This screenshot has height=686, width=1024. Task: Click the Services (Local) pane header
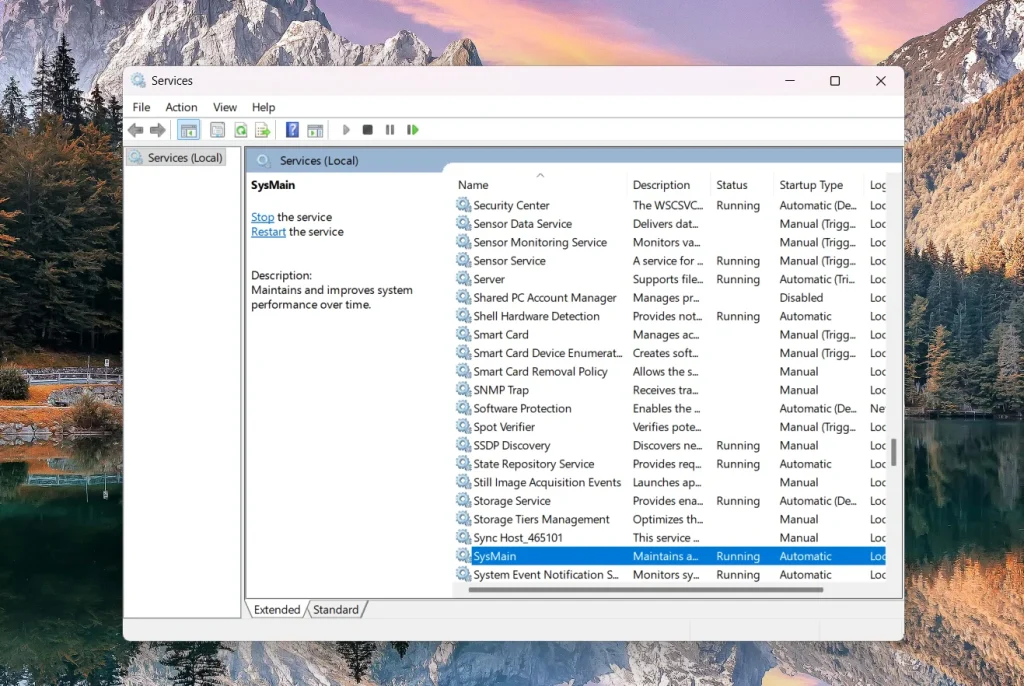pyautogui.click(x=319, y=161)
